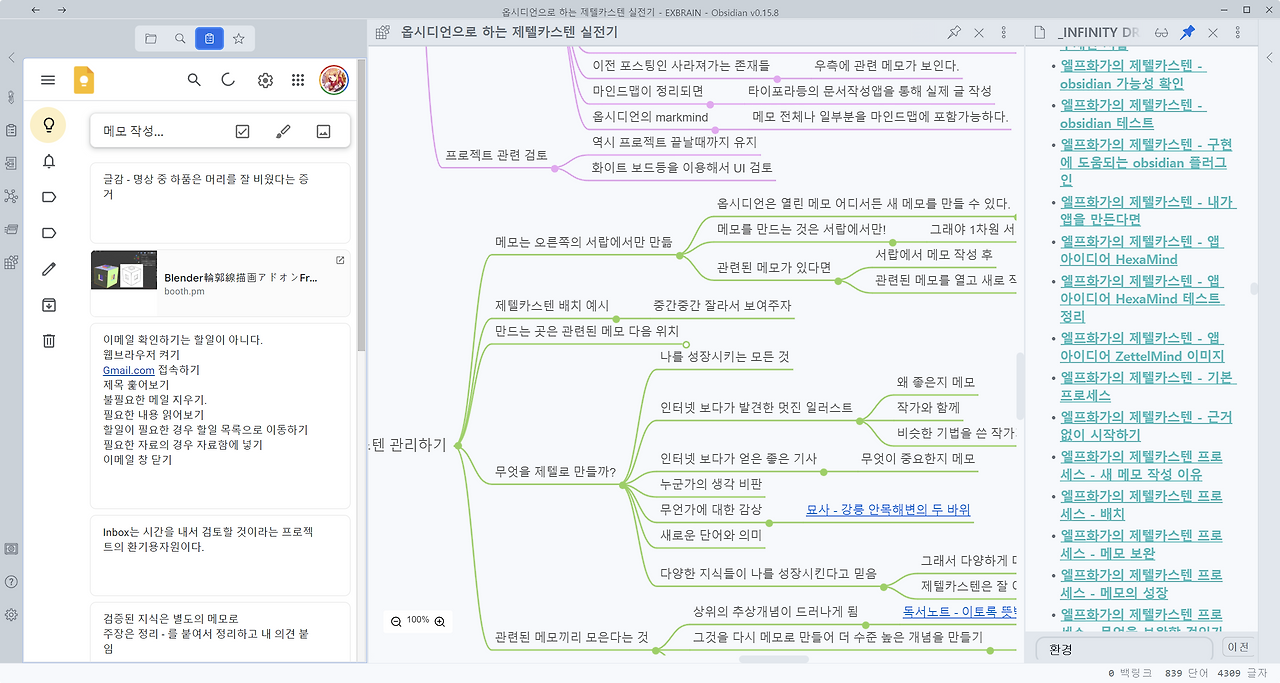The height and width of the screenshot is (683, 1280).
Task: Unpin the _INFINITY DR pane
Action: pos(1187,33)
